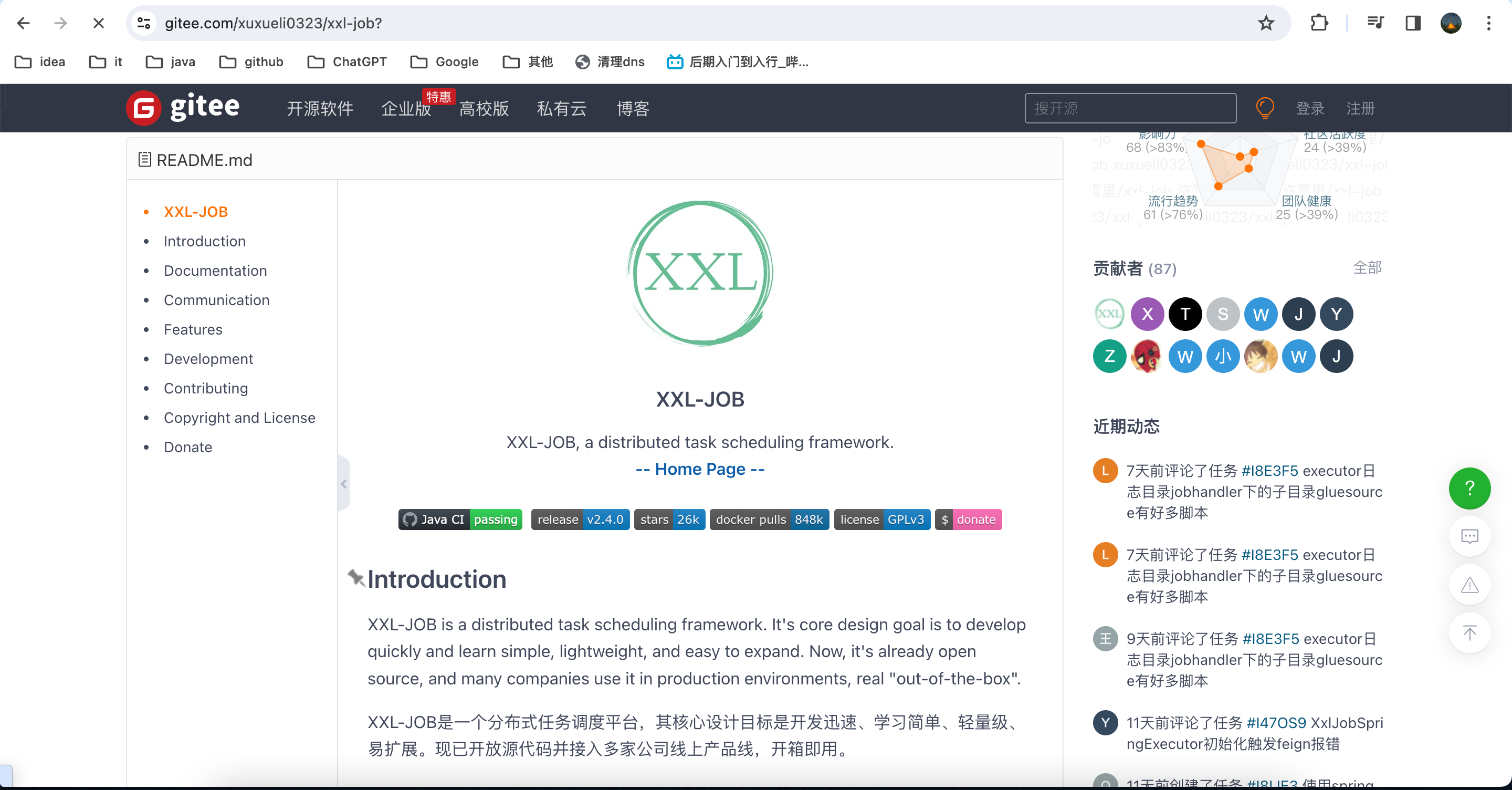Stop page loading with the X button
Screen dimensions: 1512x790
99,23
